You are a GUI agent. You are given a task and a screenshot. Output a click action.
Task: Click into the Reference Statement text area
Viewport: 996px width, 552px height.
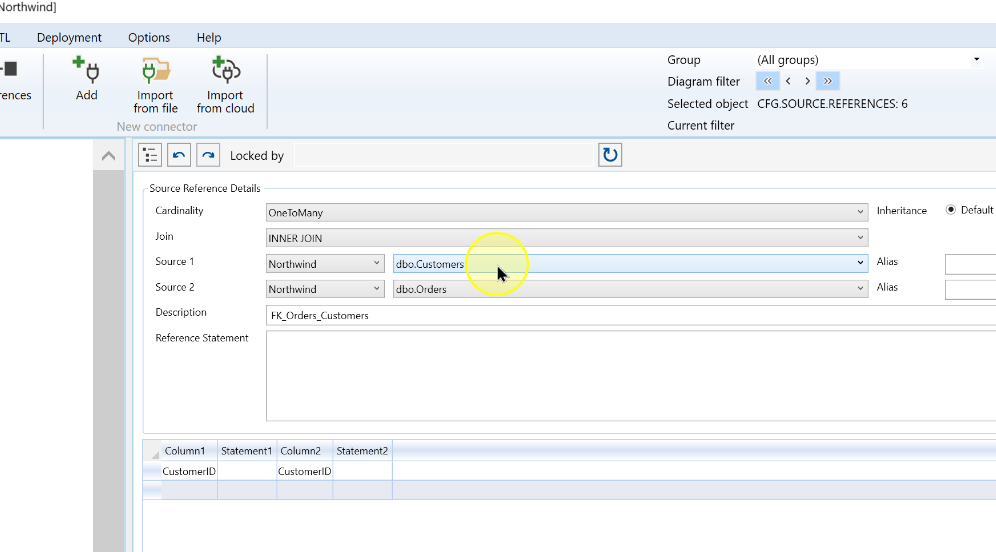tap(631, 376)
